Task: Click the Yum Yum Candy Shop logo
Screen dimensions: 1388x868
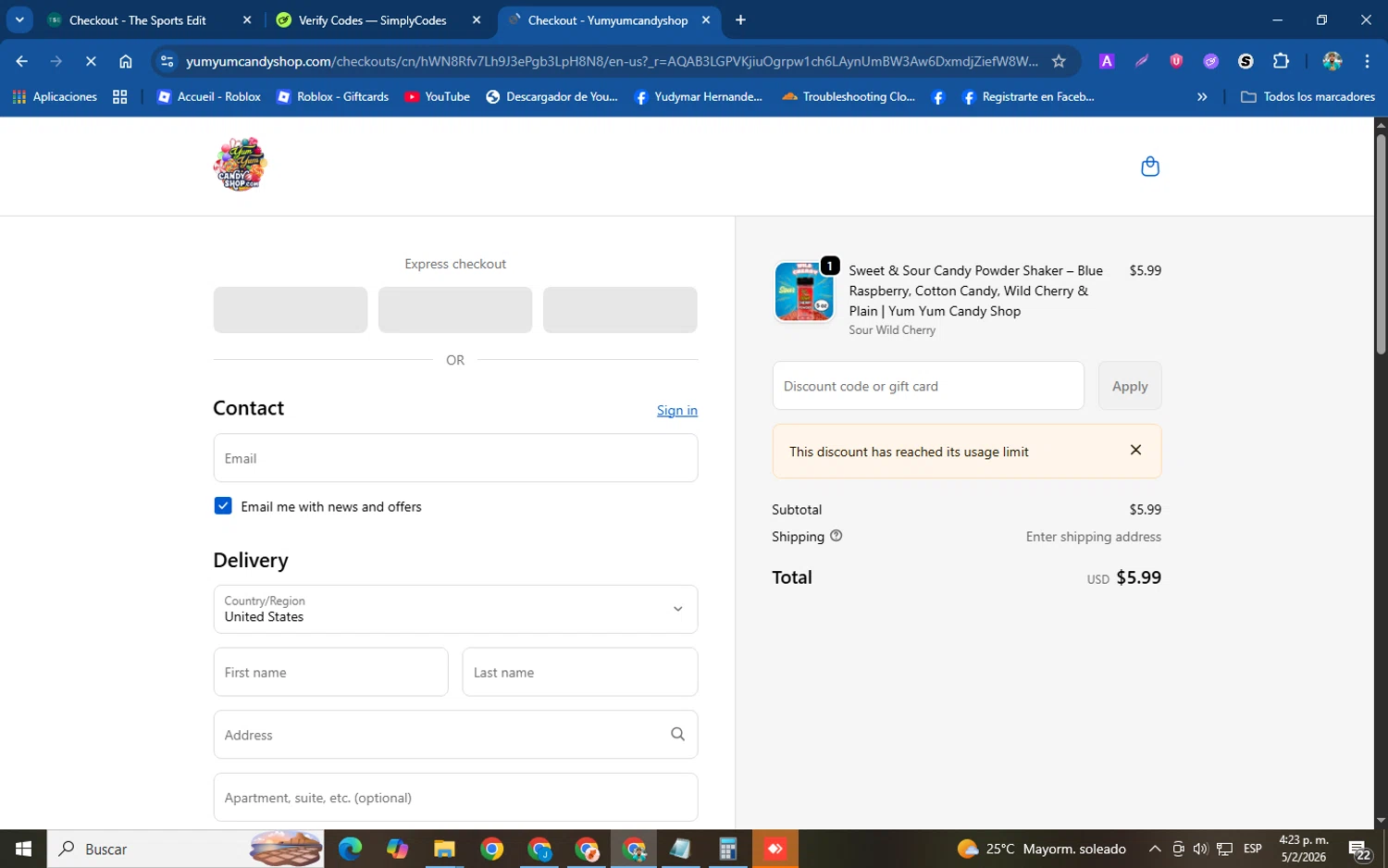Action: click(x=241, y=165)
